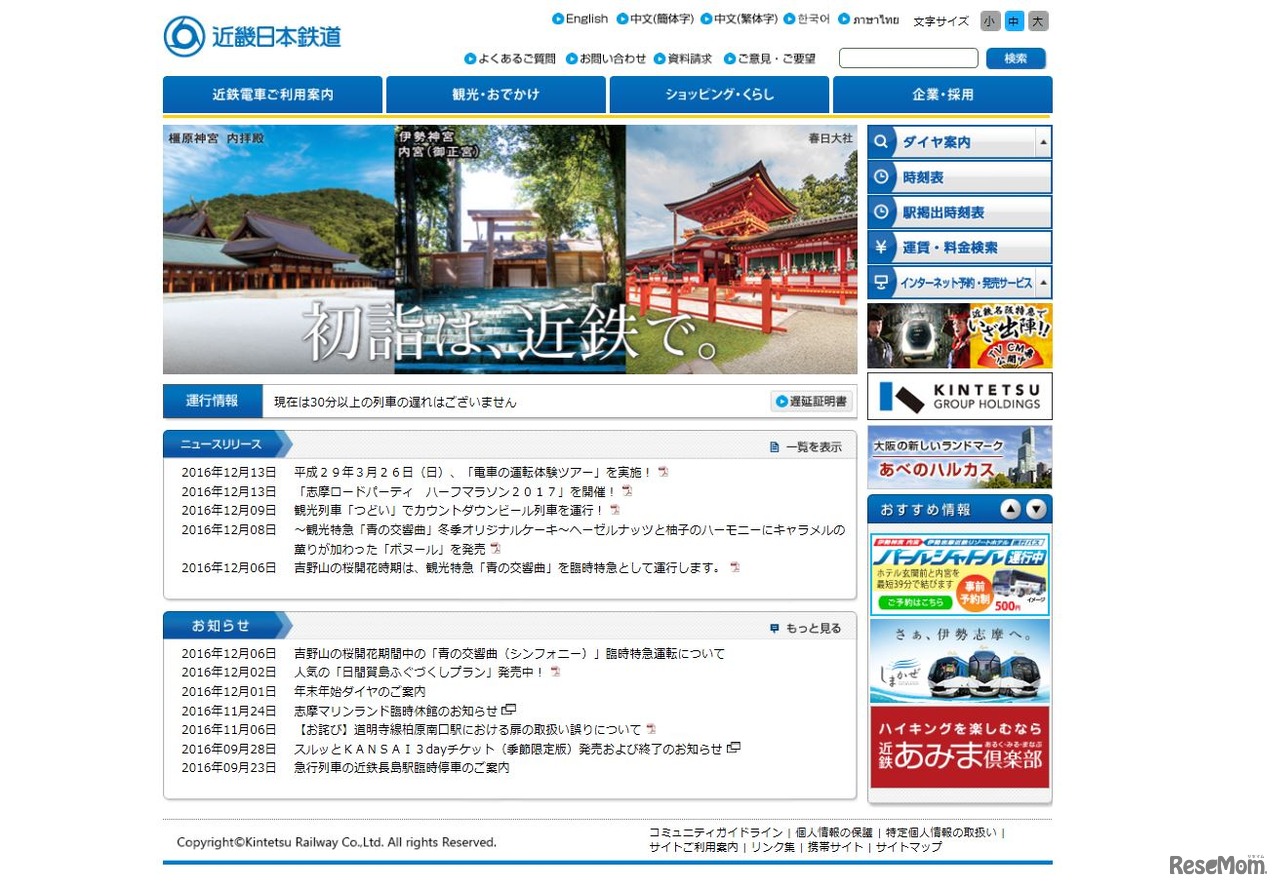Collapse インターネット予約・発売サービス using its arrow
This screenshot has width=1280, height=888.
[1044, 282]
